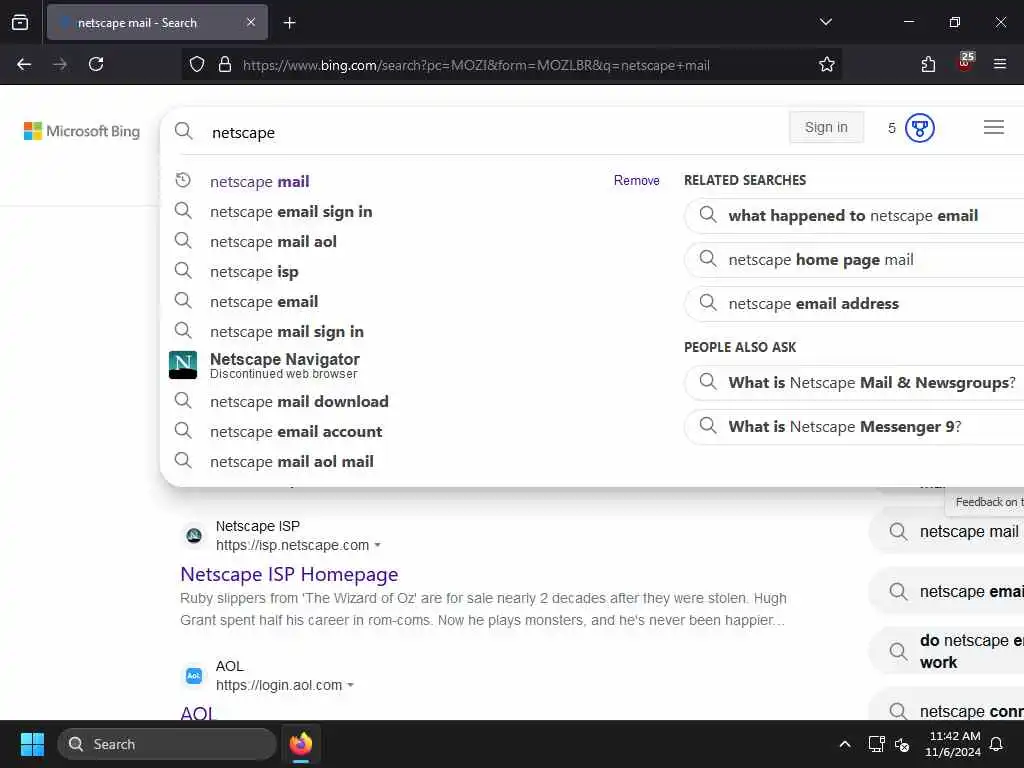
Task: Click the Netscape ISP site favicon
Action: coord(194,536)
